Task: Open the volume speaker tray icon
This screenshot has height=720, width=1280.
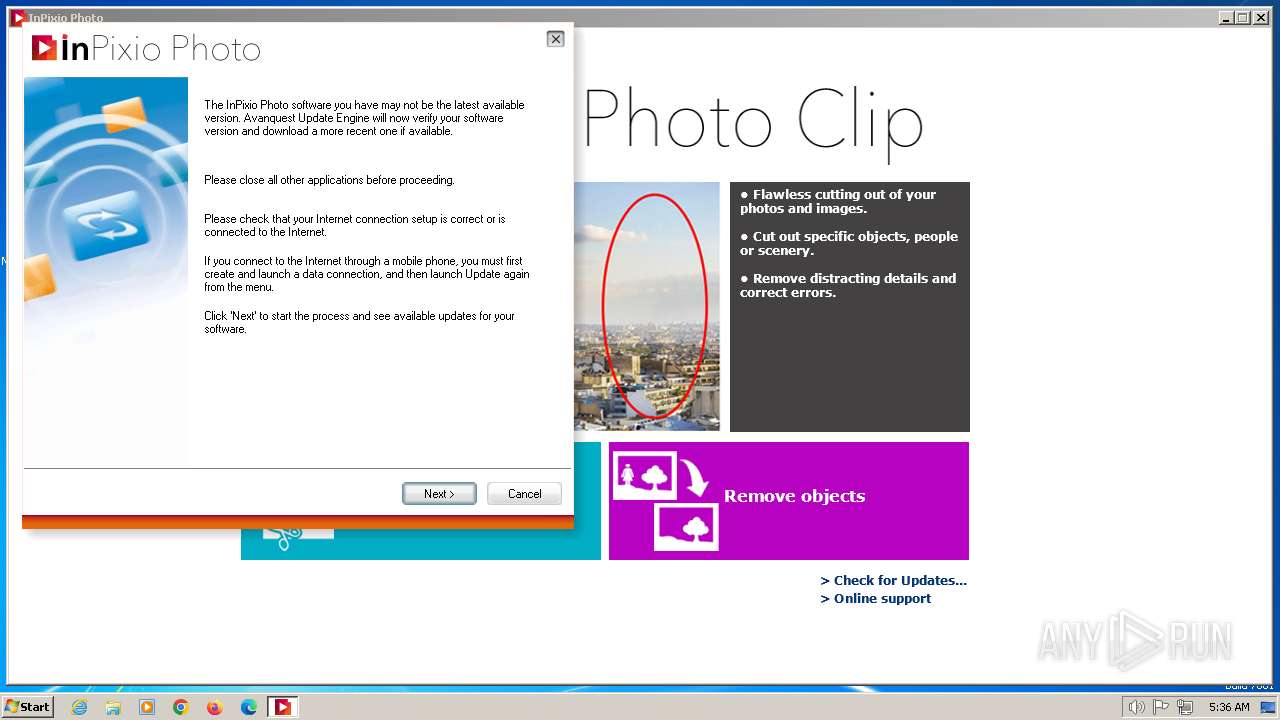Action: pyautogui.click(x=1136, y=707)
